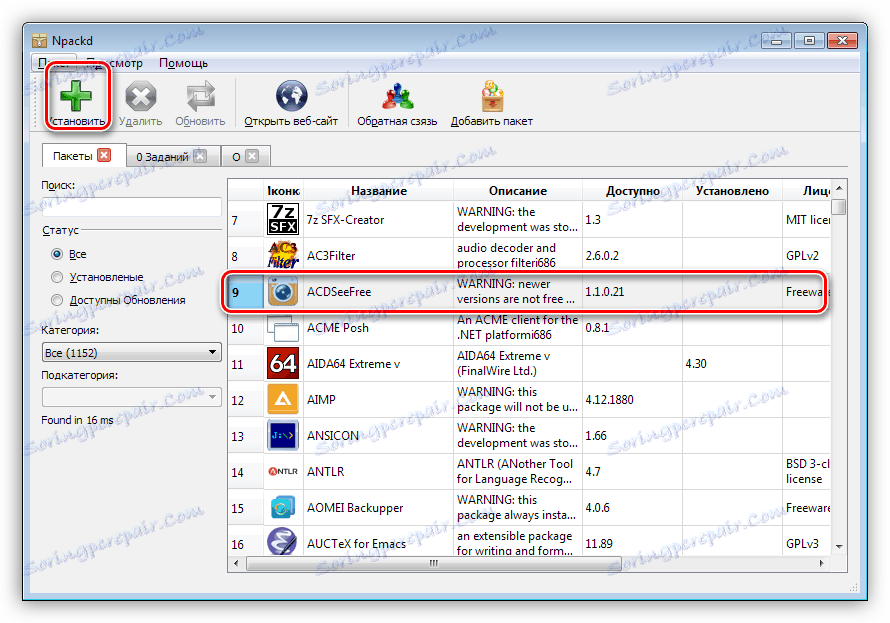Open the Категория dropdown Все (1152)

[x=131, y=352]
